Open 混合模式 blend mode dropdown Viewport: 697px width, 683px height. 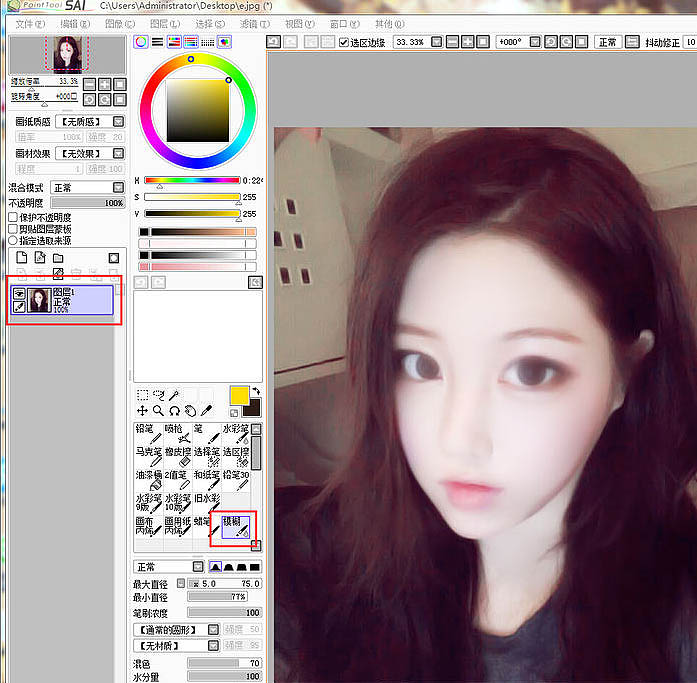[118, 188]
